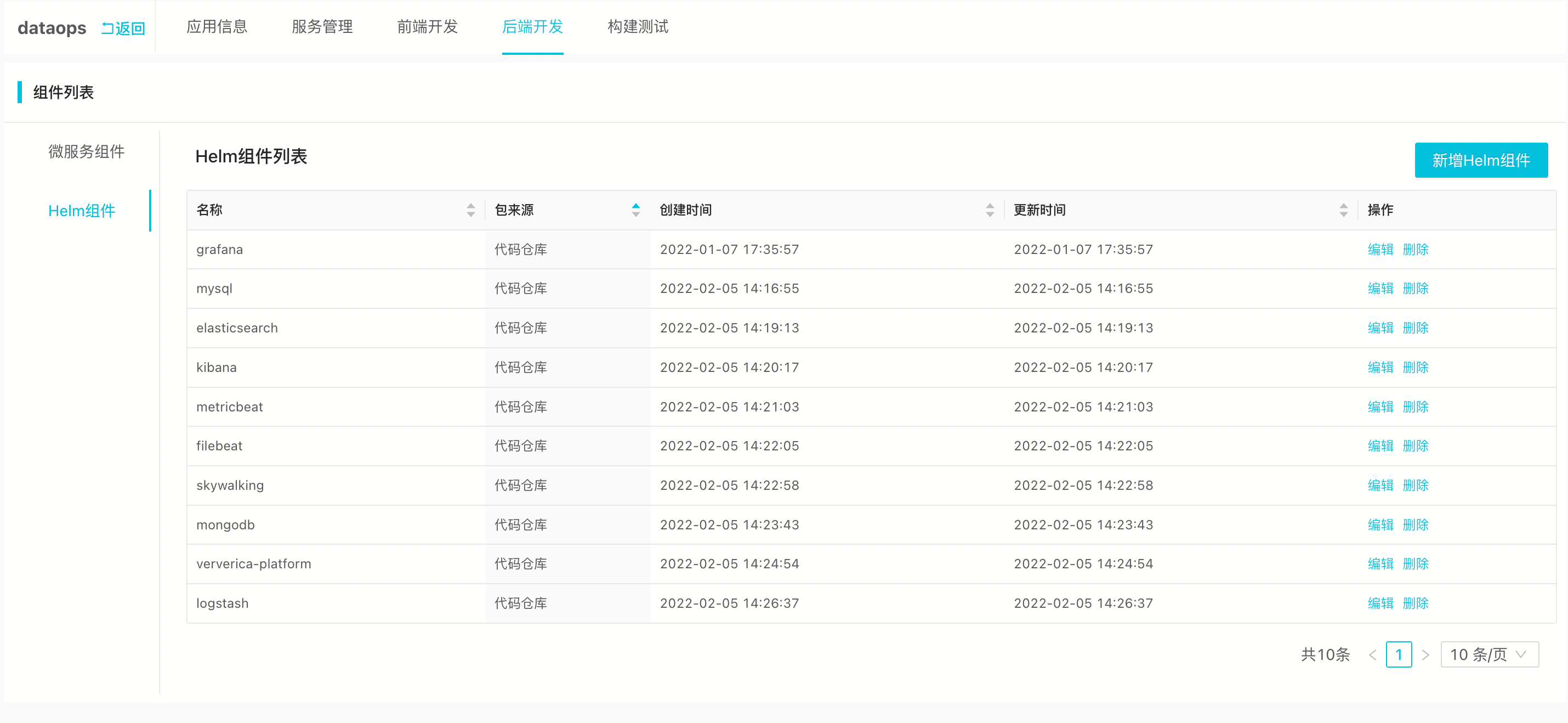Image resolution: width=1568 pixels, height=723 pixels.
Task: Edit the elasticsearch component
Action: point(1380,328)
